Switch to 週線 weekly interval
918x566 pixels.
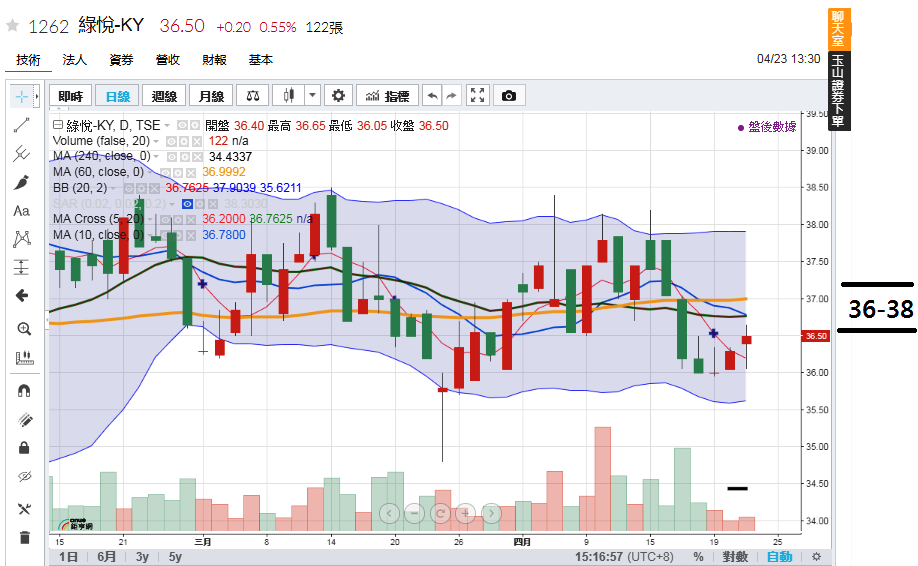coord(164,97)
